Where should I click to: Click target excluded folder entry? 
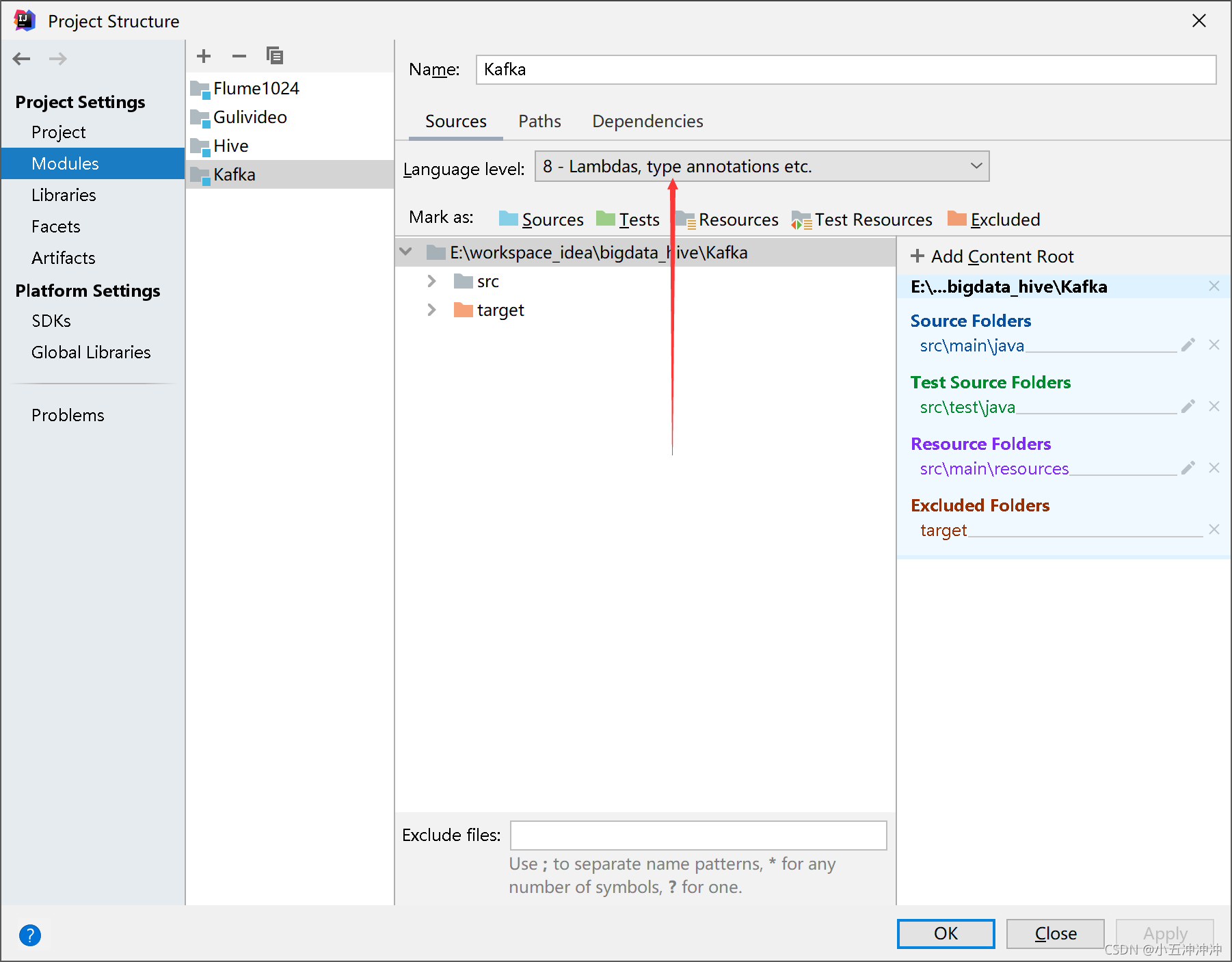[x=943, y=530]
